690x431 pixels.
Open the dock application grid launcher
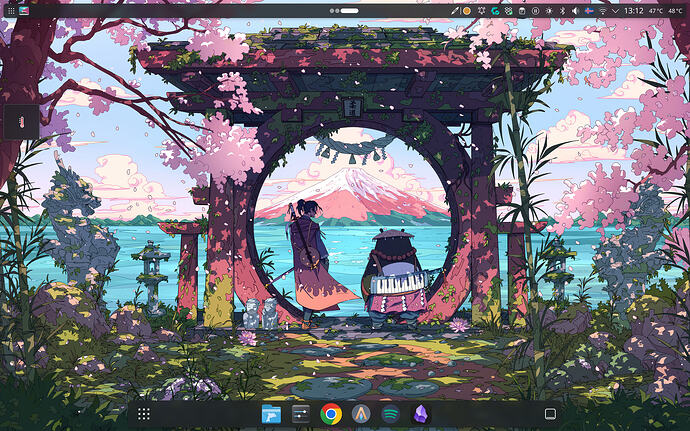(143, 414)
